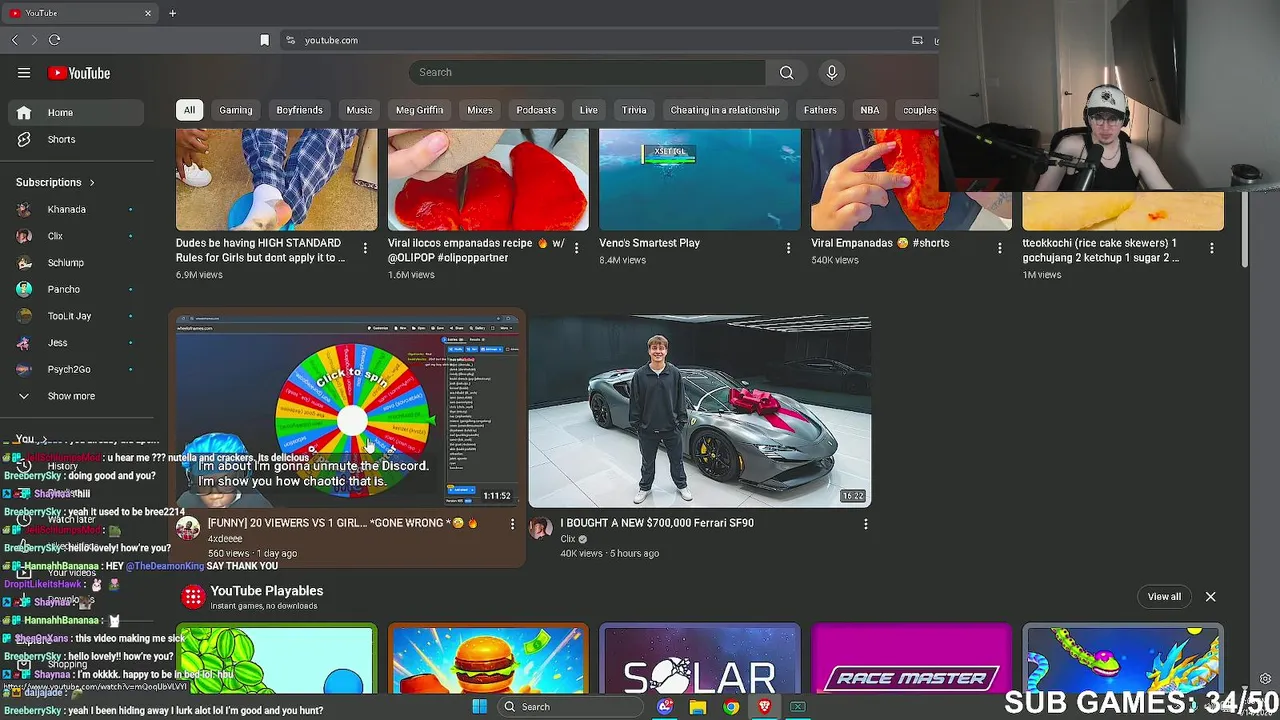Click the YouTube logo

tap(78, 73)
